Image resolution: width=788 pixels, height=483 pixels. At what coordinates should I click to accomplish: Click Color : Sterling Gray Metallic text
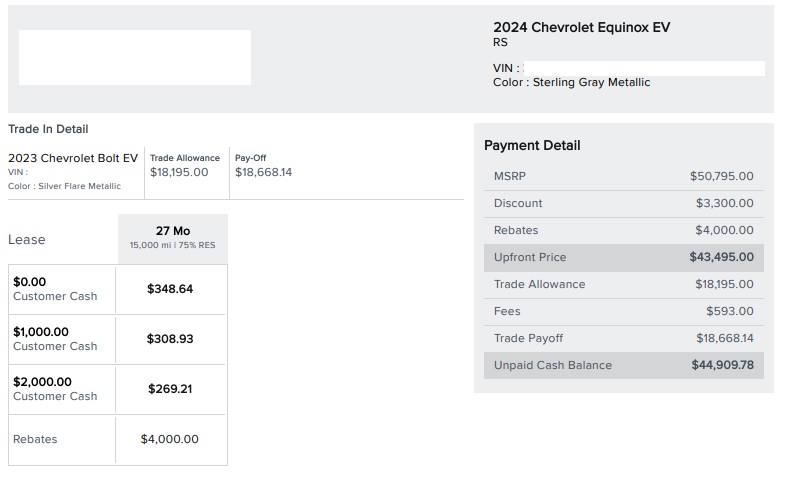(x=571, y=82)
